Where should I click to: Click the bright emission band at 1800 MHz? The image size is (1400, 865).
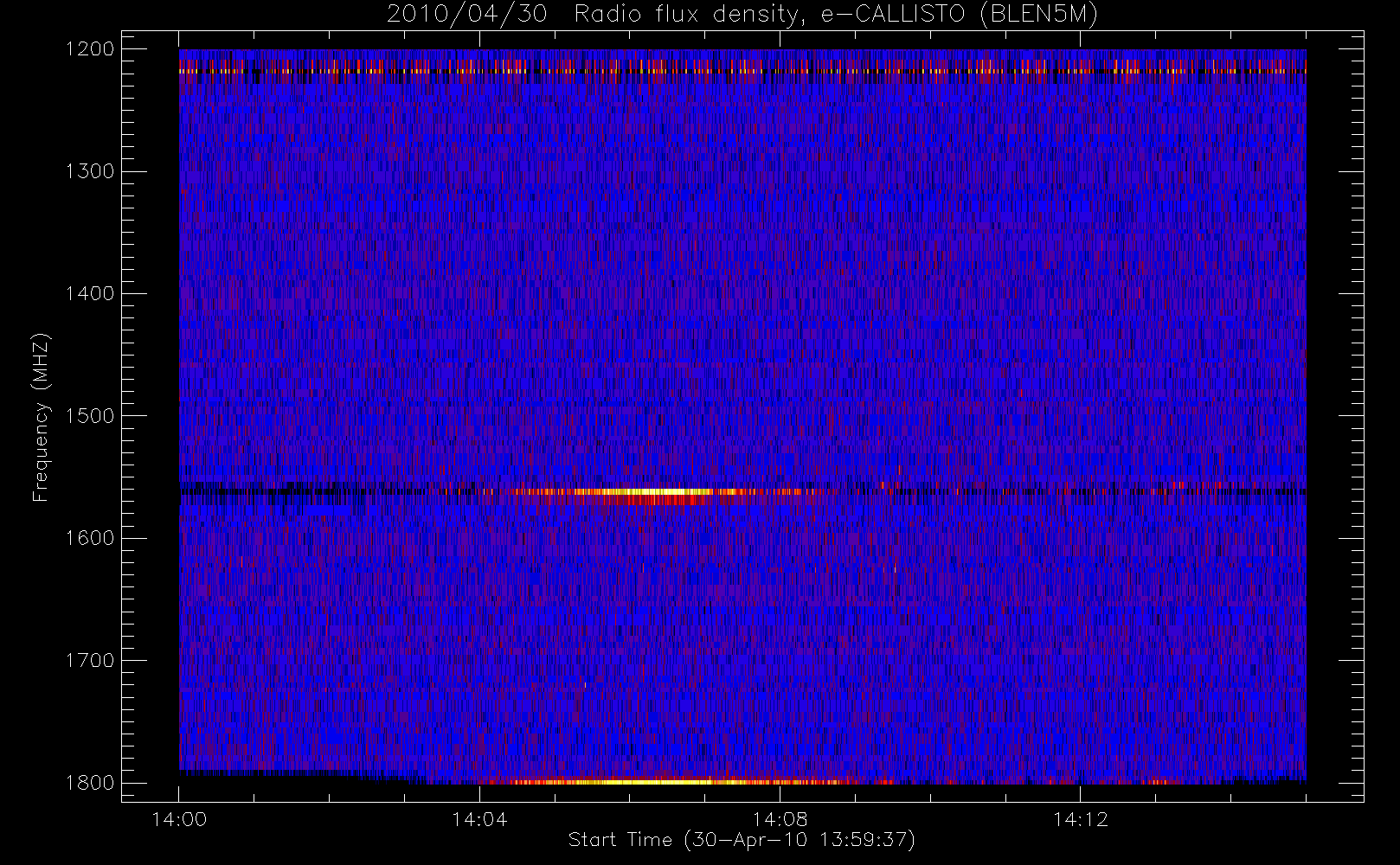point(675,781)
